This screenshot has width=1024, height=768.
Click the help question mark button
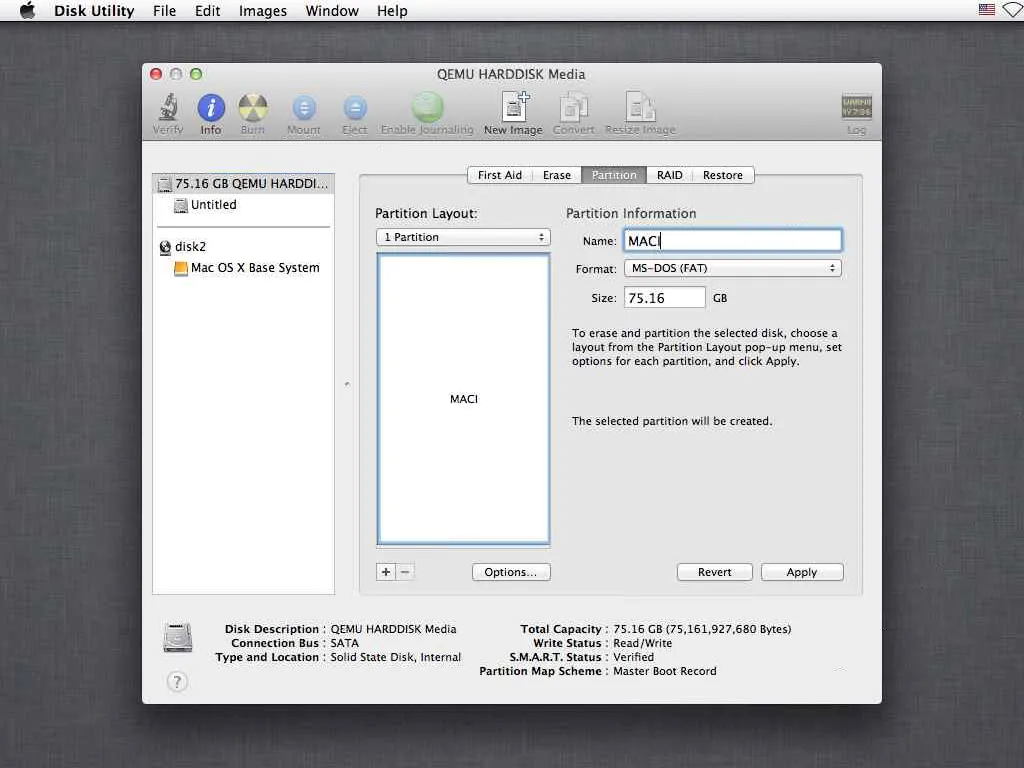pyautogui.click(x=177, y=682)
